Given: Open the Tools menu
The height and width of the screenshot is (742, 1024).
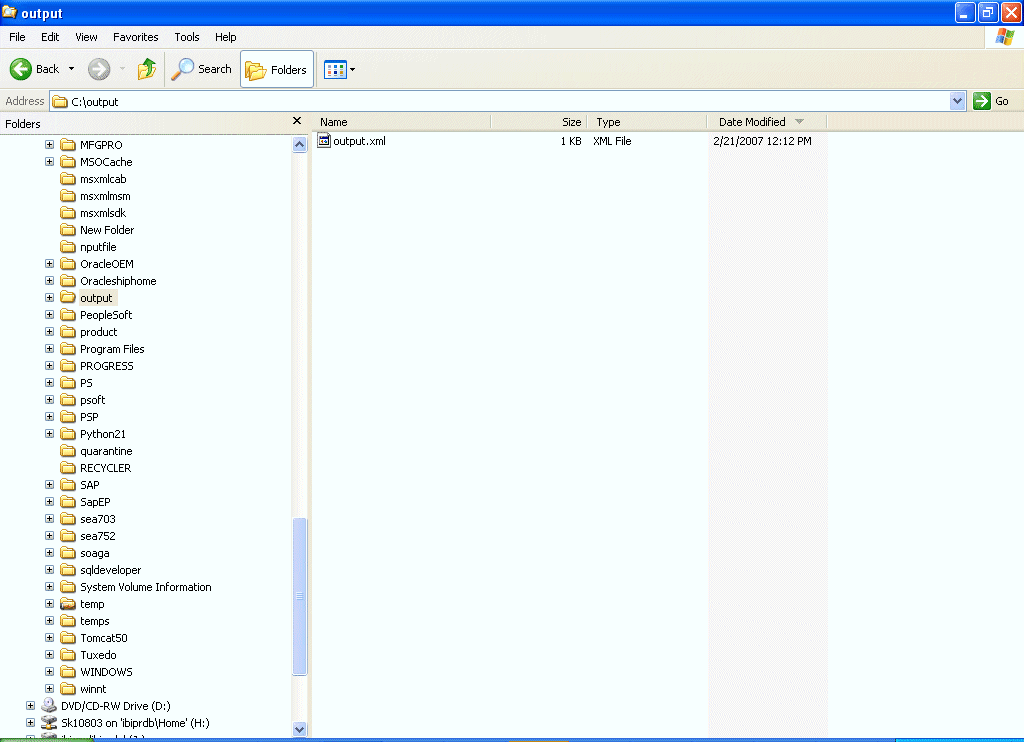Looking at the screenshot, I should click(186, 37).
